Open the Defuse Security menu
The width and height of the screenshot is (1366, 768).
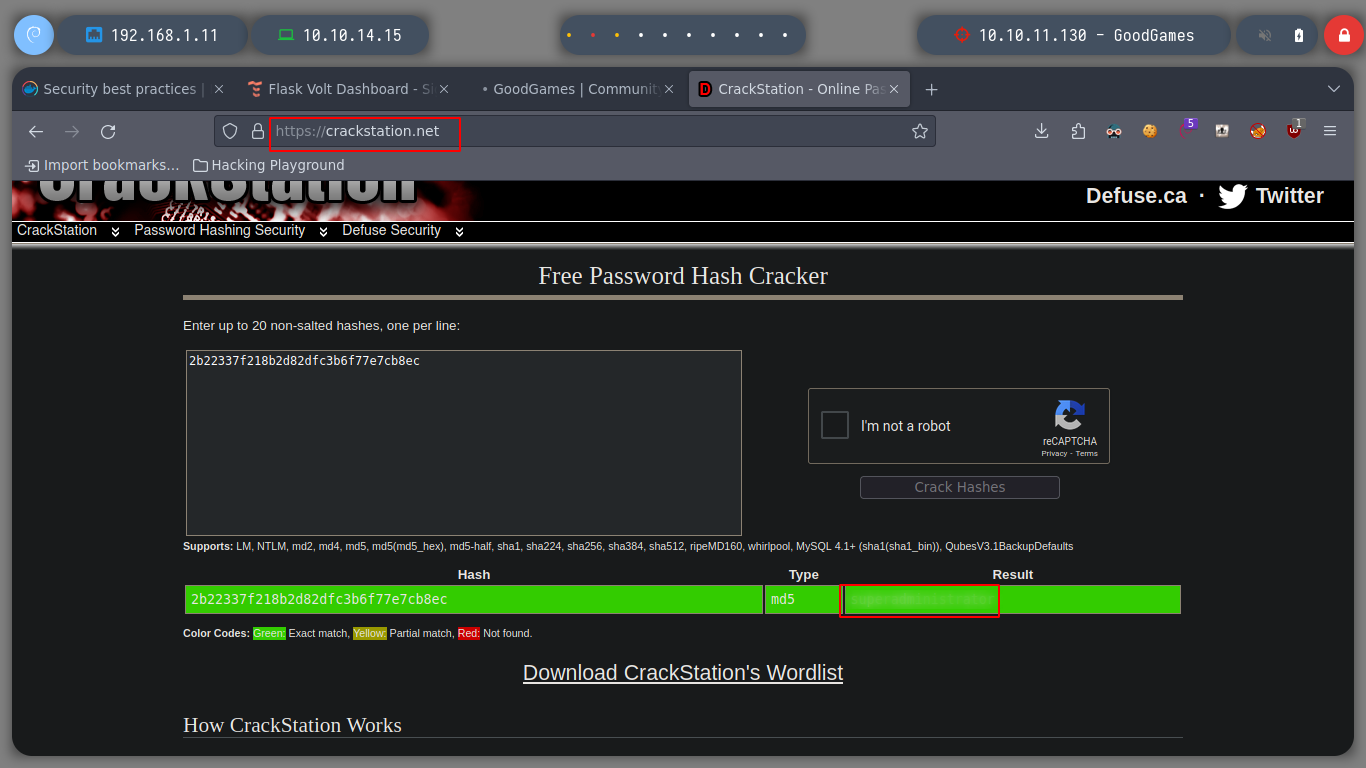click(391, 230)
